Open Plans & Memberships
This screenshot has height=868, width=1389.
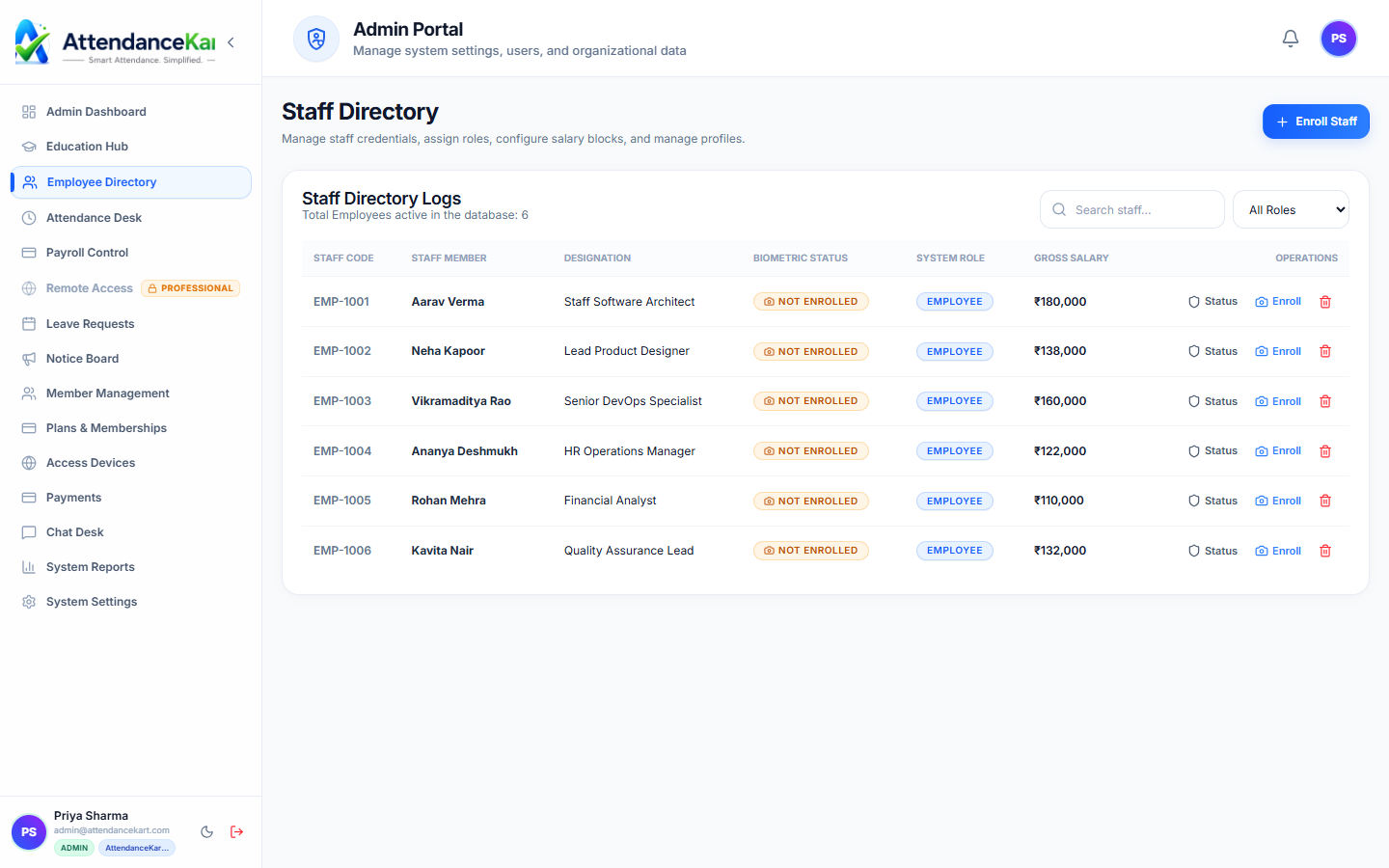(x=131, y=428)
